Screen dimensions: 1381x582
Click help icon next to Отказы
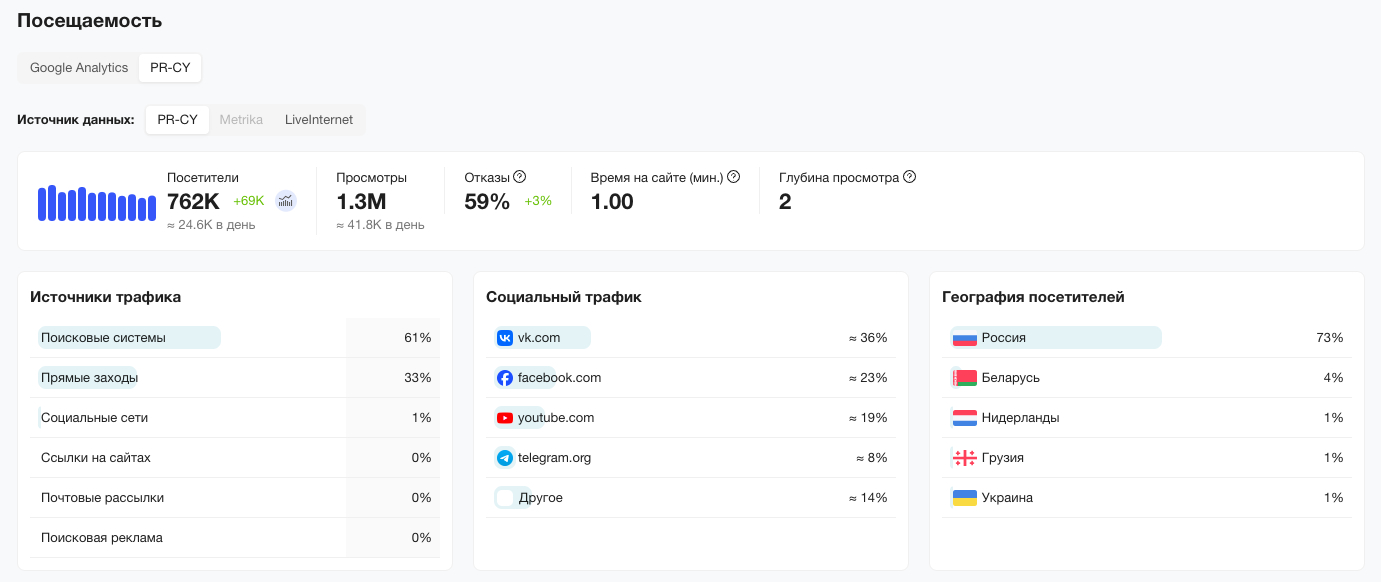click(520, 177)
